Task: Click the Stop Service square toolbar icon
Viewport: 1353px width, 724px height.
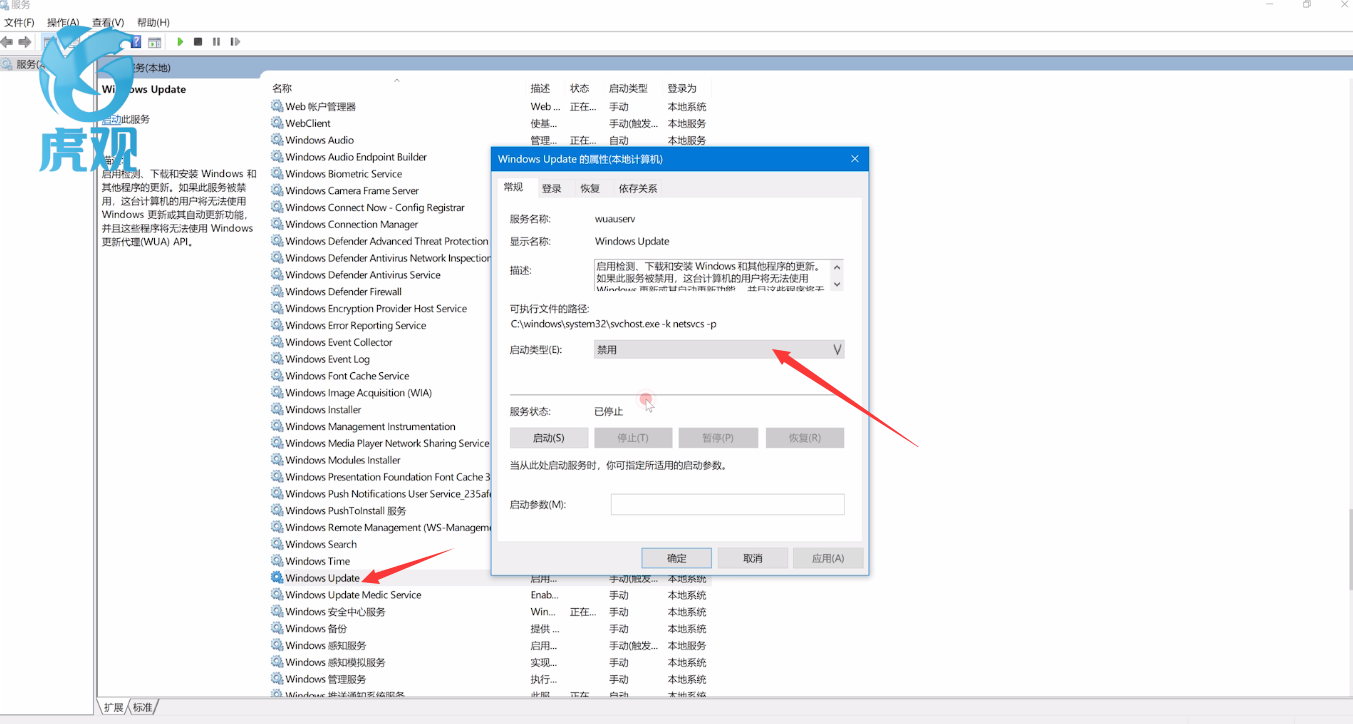Action: (x=198, y=42)
